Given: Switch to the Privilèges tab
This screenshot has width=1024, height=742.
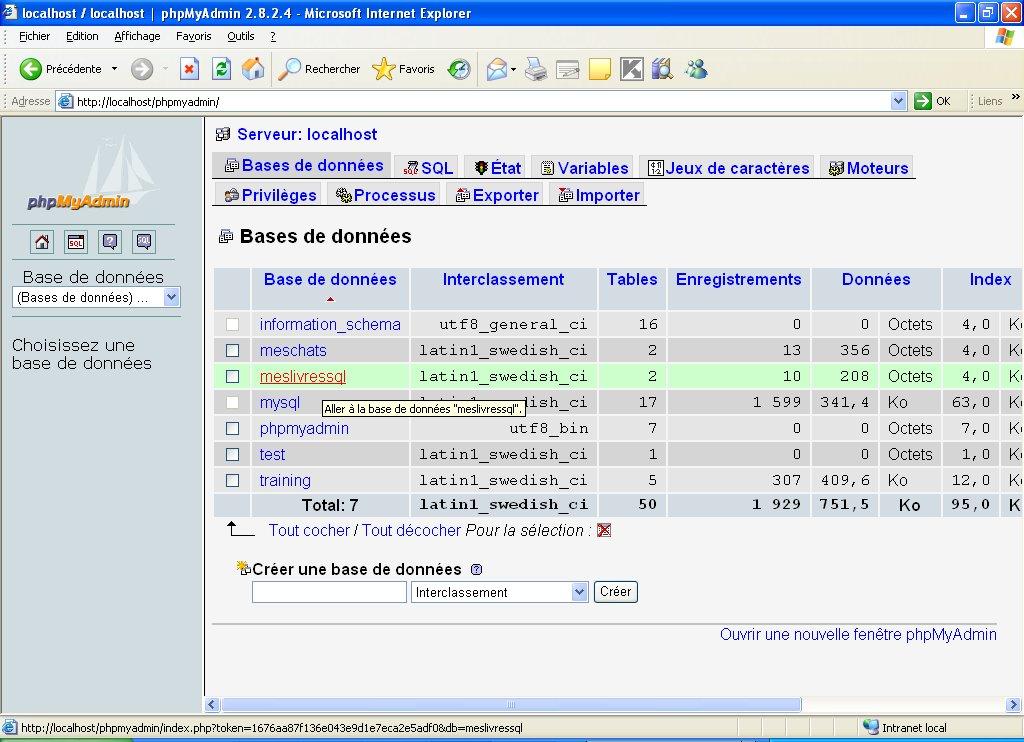Looking at the screenshot, I should (x=270, y=195).
